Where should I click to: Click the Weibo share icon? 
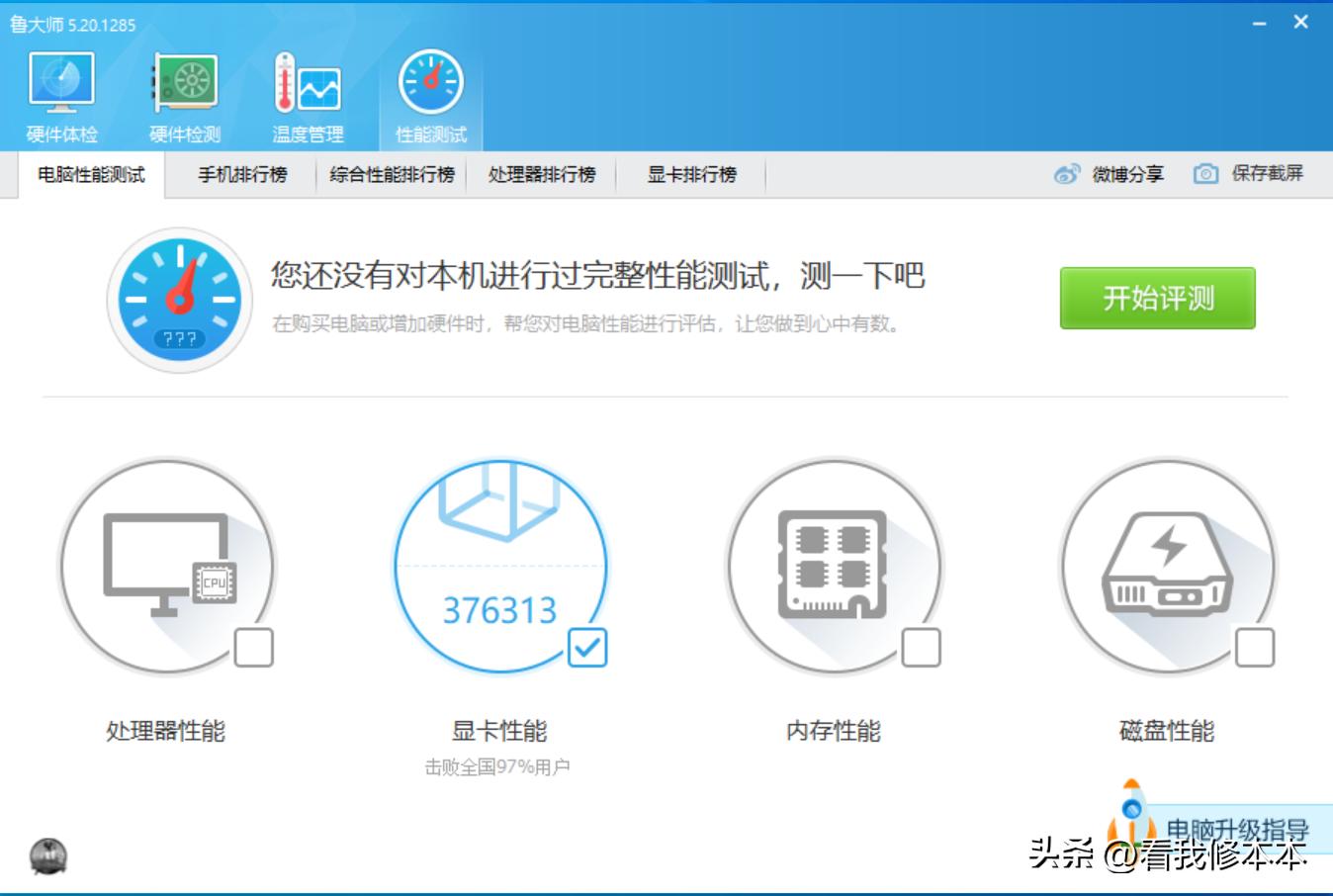[x=1066, y=173]
